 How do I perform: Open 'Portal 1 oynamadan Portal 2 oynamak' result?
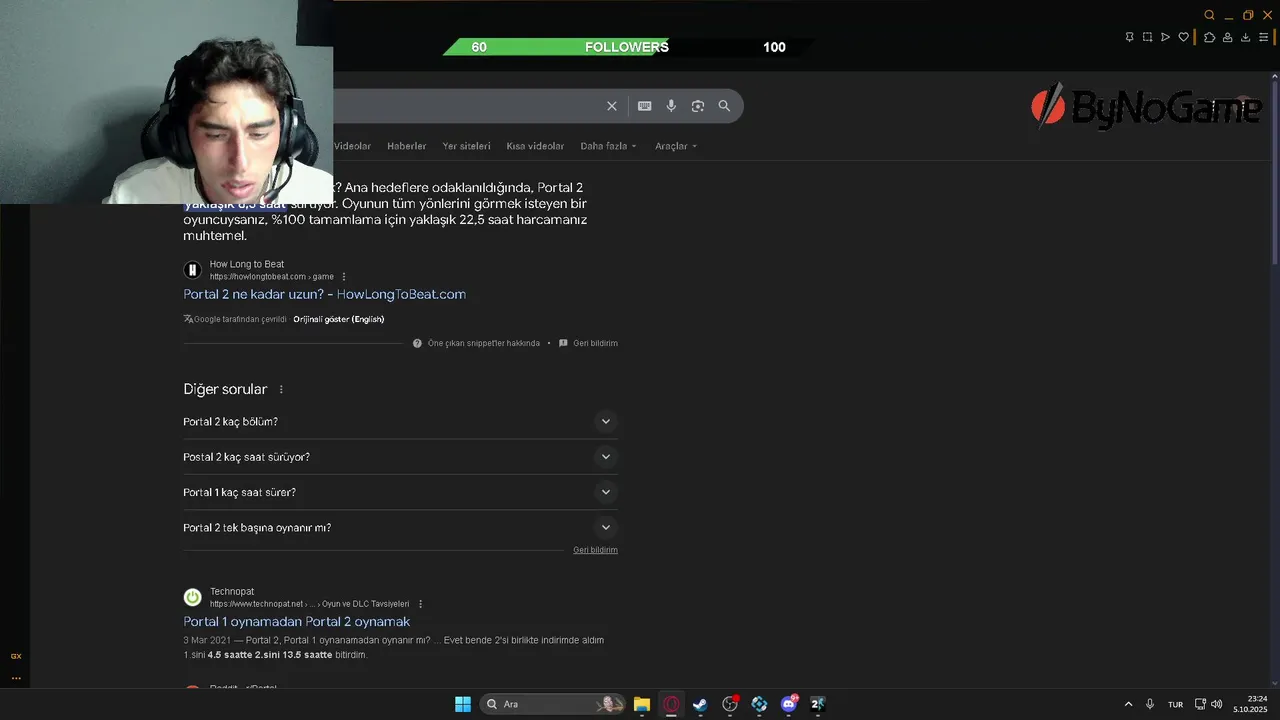coord(296,621)
